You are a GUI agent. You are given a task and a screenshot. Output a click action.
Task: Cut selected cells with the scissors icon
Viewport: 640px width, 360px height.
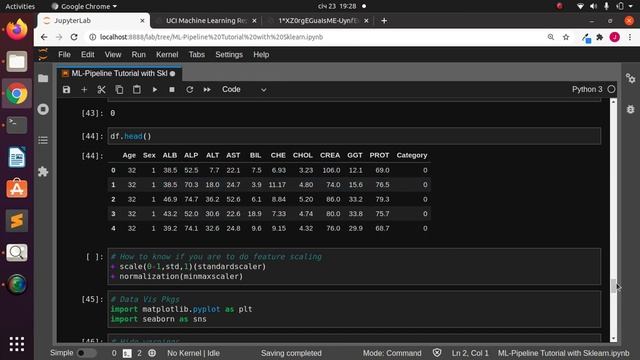pyautogui.click(x=101, y=89)
